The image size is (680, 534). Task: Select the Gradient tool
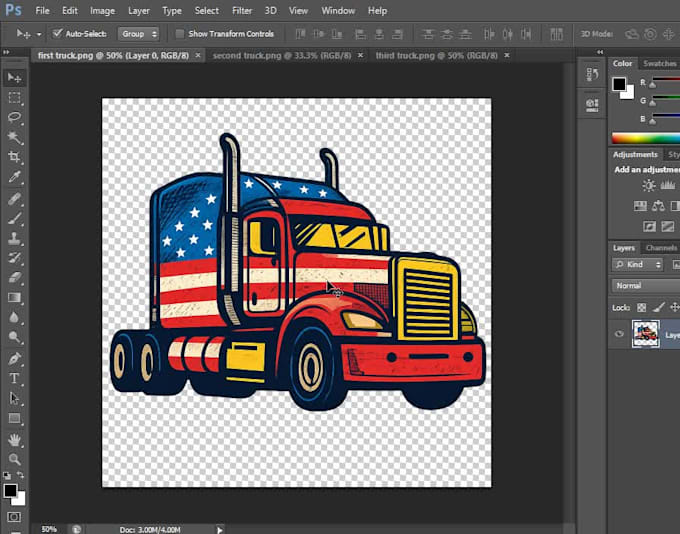click(14, 297)
